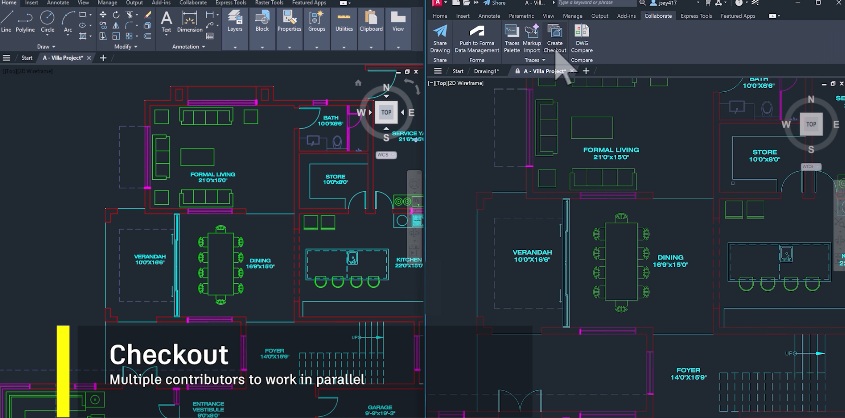
Task: Open the file tab hamburger menu, right window
Action: [x=438, y=71]
